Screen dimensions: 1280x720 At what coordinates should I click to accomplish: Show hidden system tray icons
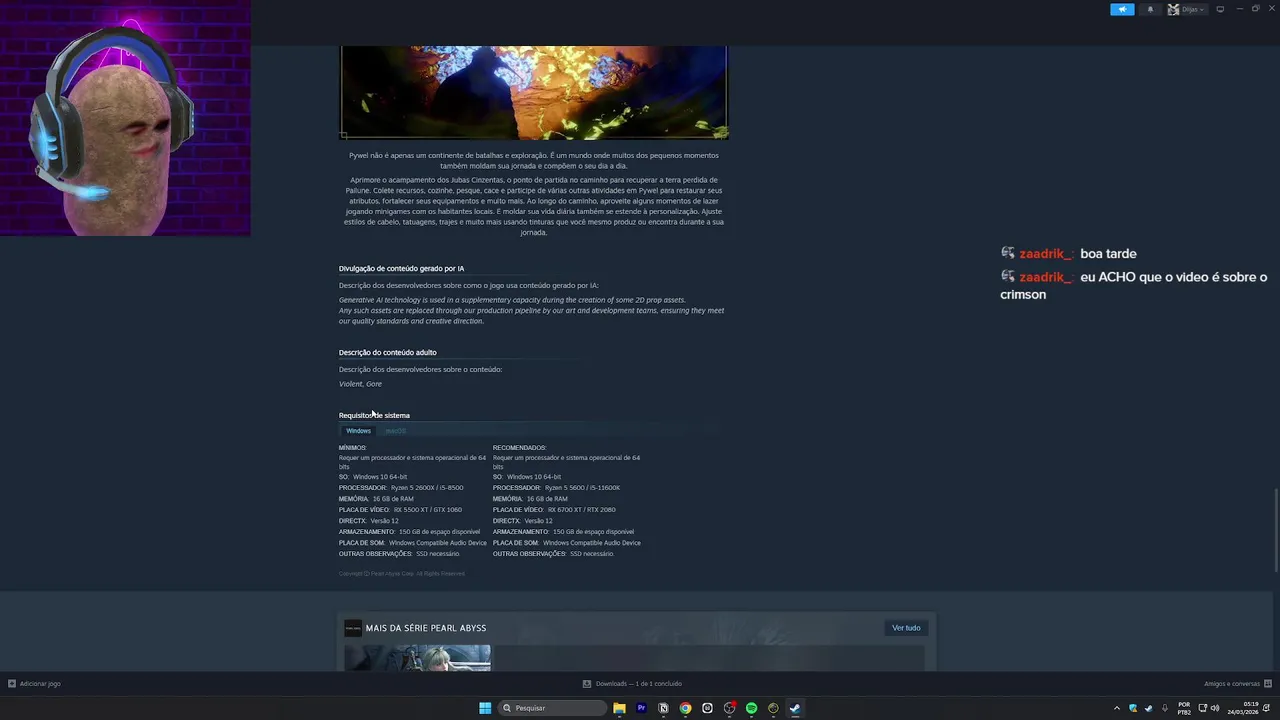1117,708
